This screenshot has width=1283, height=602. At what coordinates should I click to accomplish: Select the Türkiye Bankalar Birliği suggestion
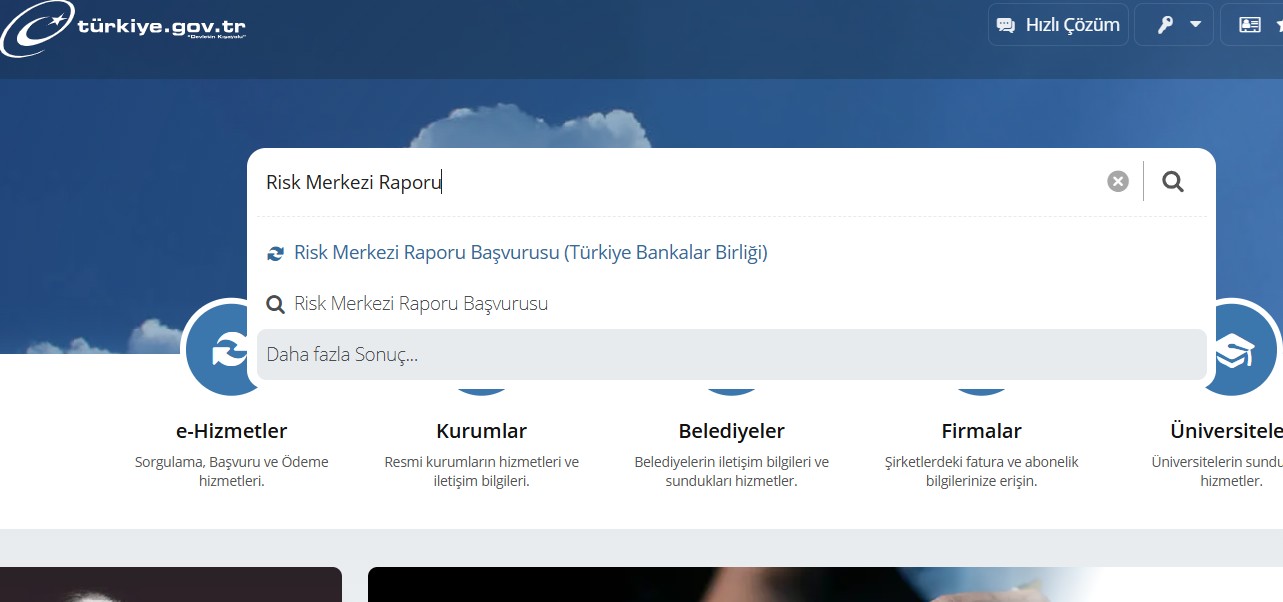click(516, 253)
